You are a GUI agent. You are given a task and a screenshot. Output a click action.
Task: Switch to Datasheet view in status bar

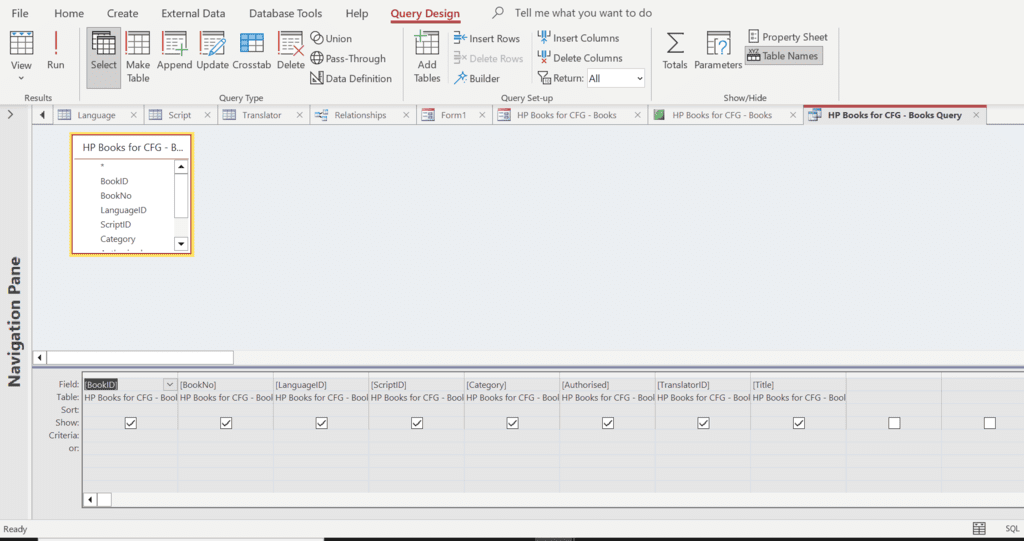(x=979, y=529)
